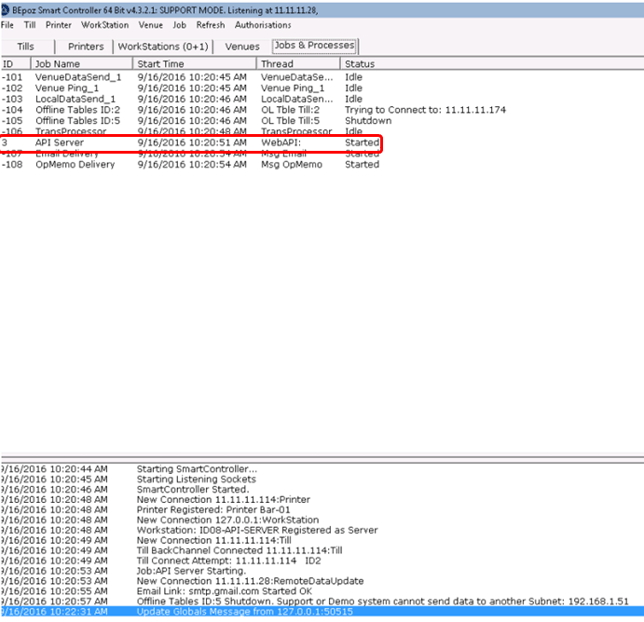The height and width of the screenshot is (622, 644).
Task: Click Refresh in the menu bar
Action: pyautogui.click(x=211, y=25)
